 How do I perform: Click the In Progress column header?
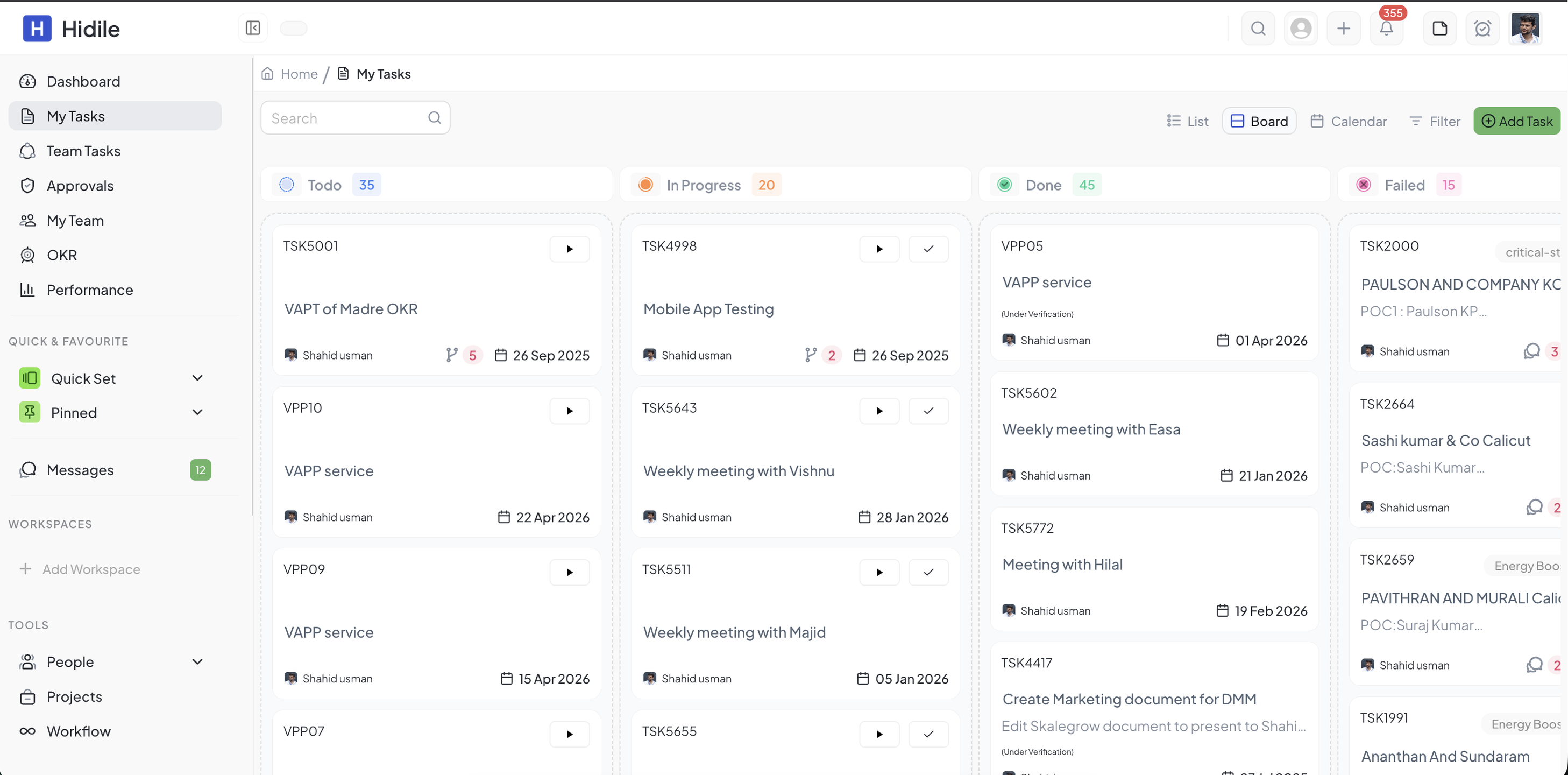[x=796, y=185]
